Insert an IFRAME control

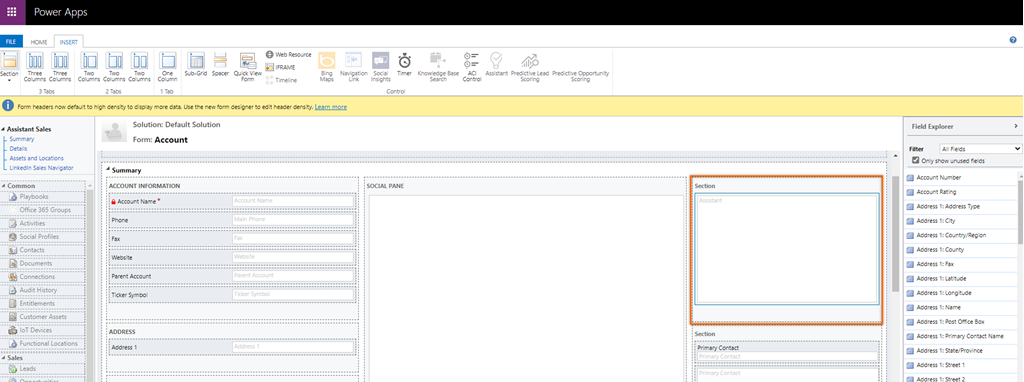point(281,67)
